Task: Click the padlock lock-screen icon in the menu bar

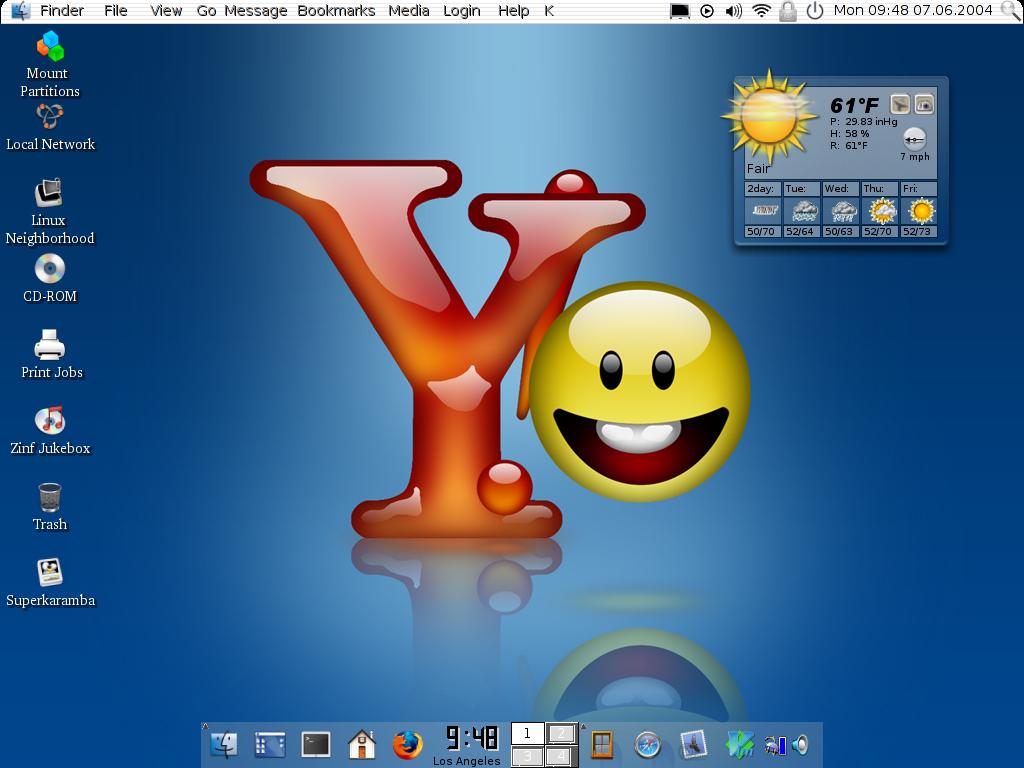Action: (788, 11)
